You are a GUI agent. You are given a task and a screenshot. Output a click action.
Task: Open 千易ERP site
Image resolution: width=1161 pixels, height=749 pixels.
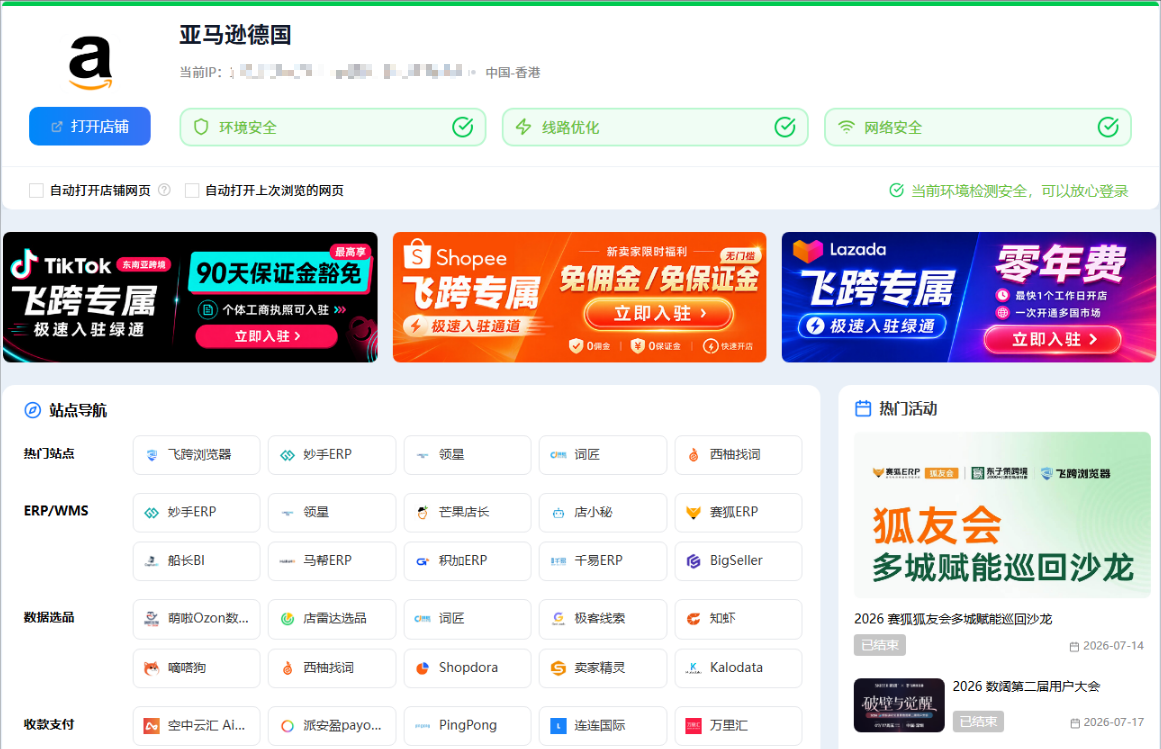tap(603, 561)
